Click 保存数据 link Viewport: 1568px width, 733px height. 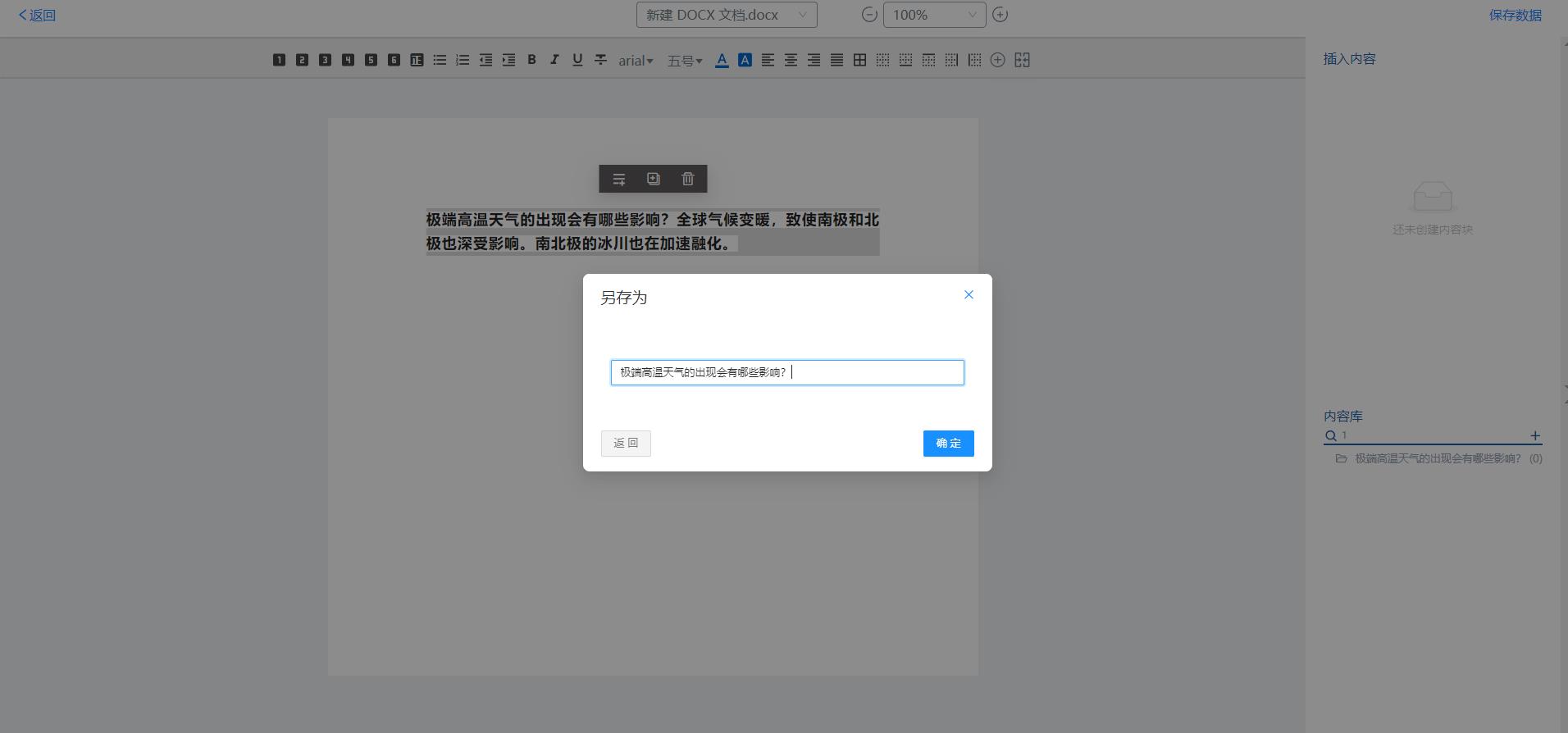point(1516,15)
